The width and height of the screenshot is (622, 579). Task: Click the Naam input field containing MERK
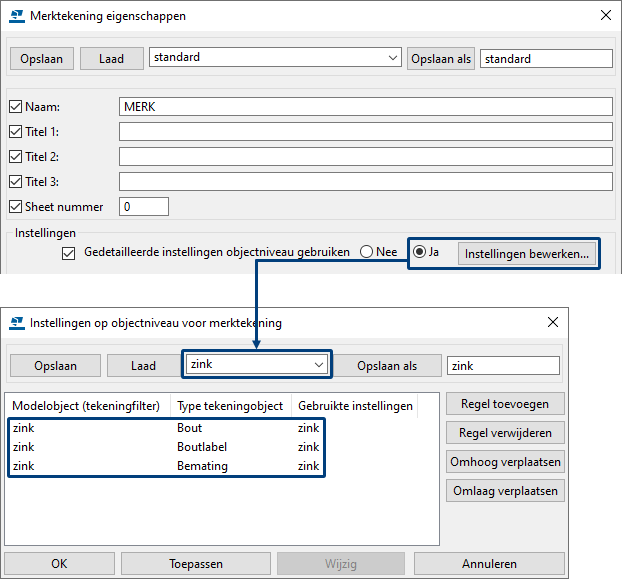pyautogui.click(x=365, y=106)
